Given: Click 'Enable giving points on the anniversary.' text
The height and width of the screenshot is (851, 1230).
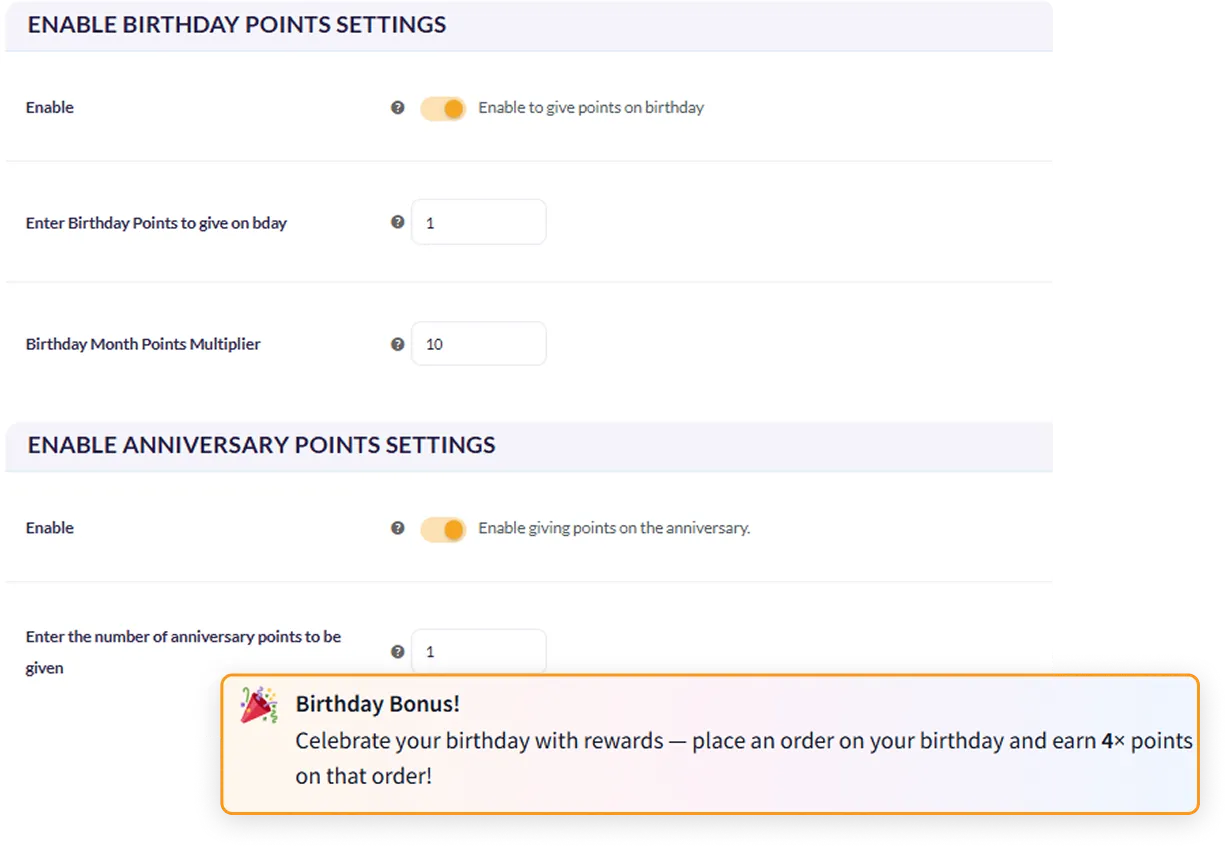Looking at the screenshot, I should (x=614, y=528).
